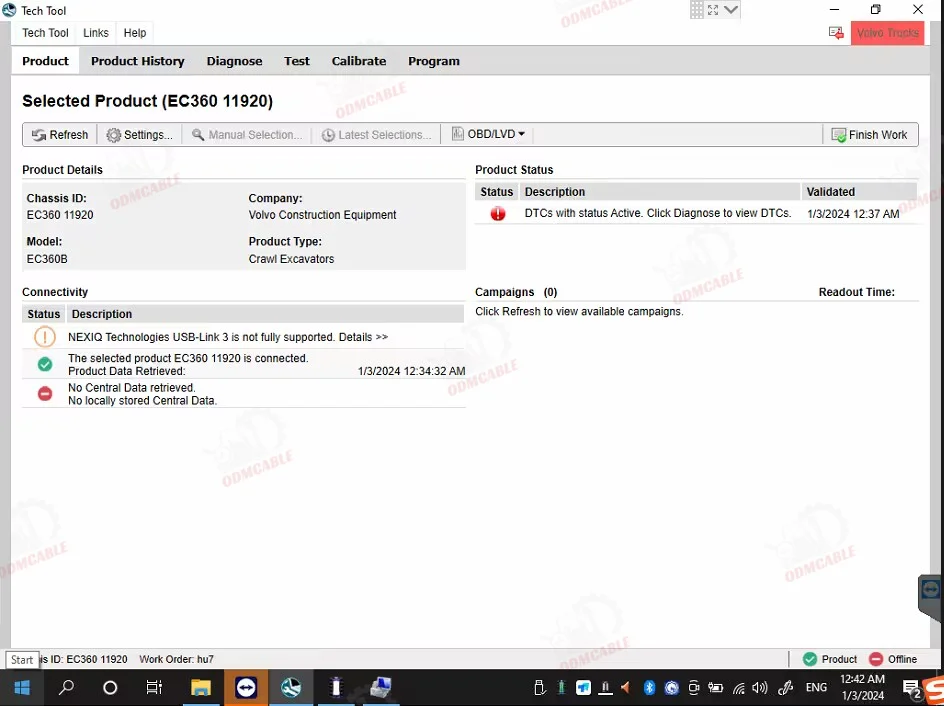
Task: Click the volume speaker tray icon
Action: [x=760, y=687]
